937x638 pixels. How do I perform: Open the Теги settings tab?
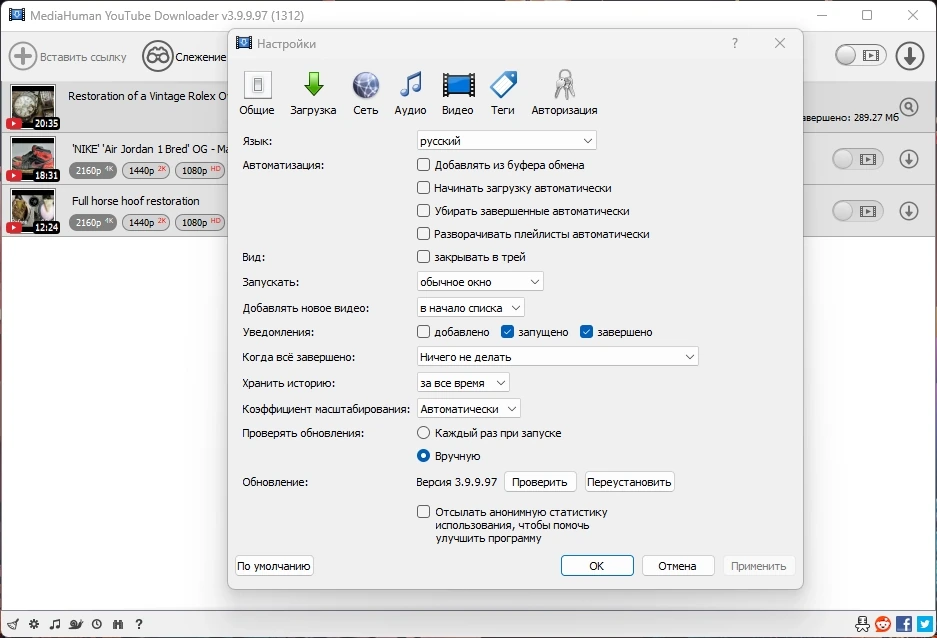pos(503,93)
